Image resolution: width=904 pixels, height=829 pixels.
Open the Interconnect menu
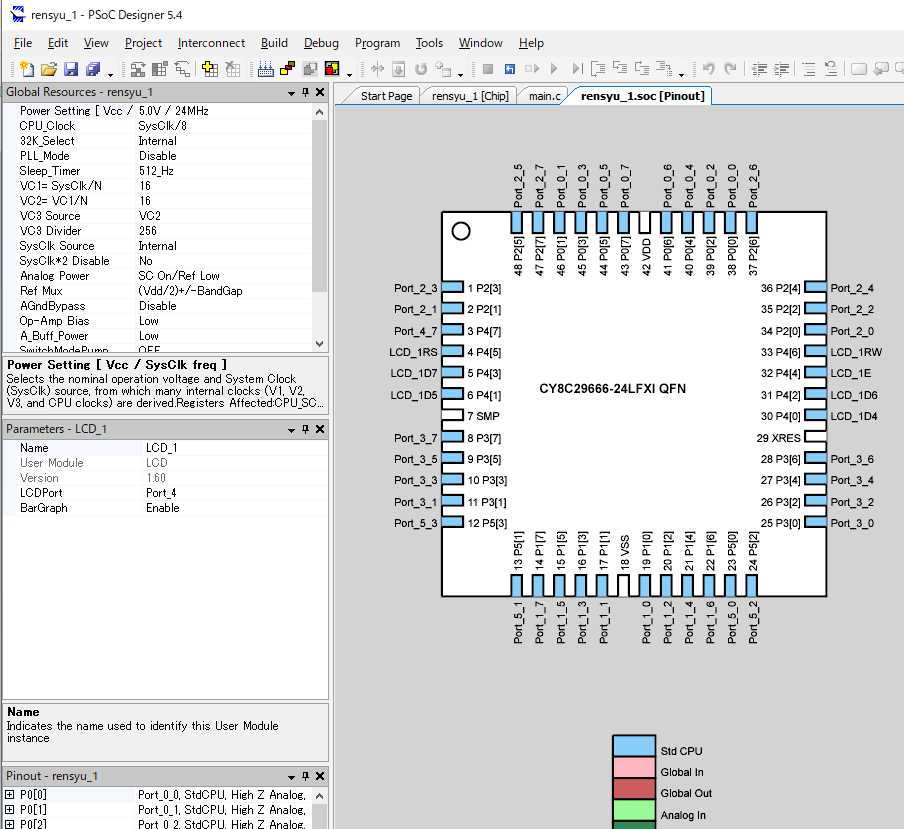[x=211, y=43]
